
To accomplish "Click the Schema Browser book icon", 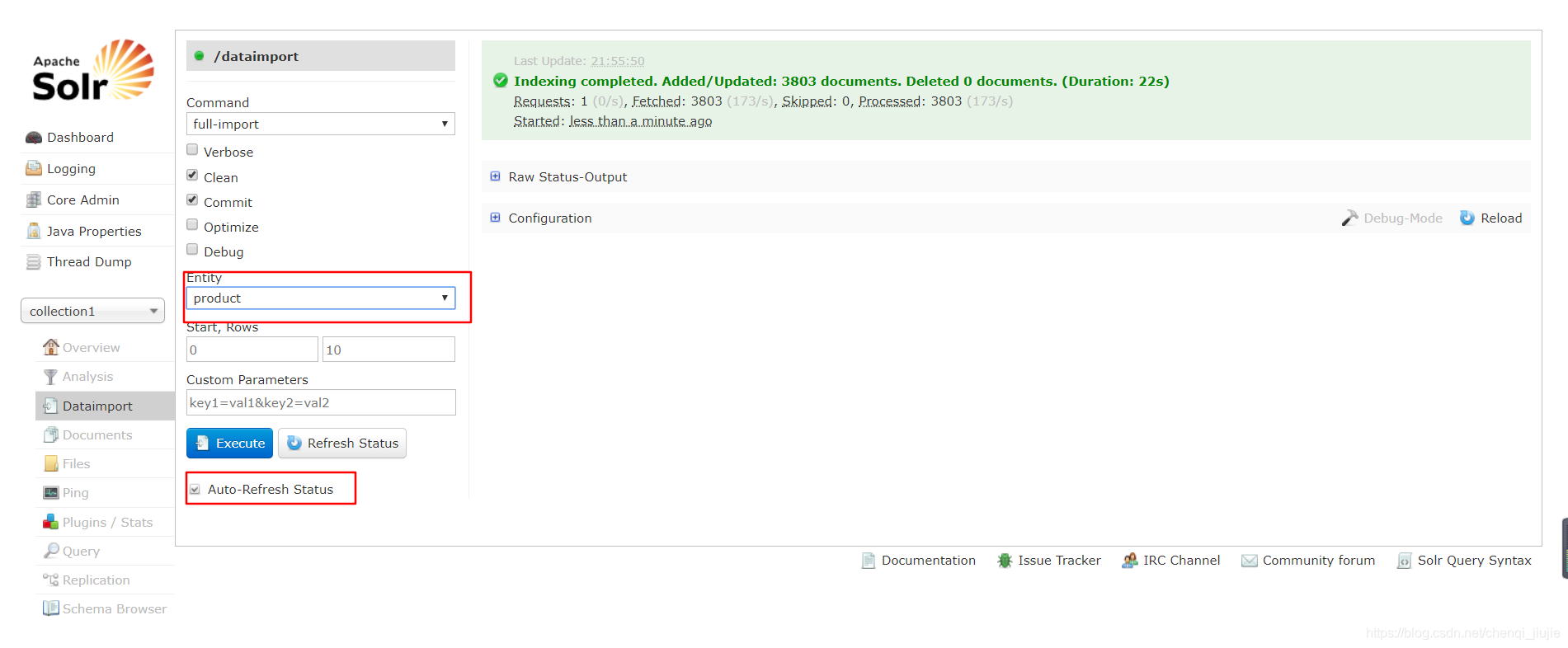I will tap(51, 608).
